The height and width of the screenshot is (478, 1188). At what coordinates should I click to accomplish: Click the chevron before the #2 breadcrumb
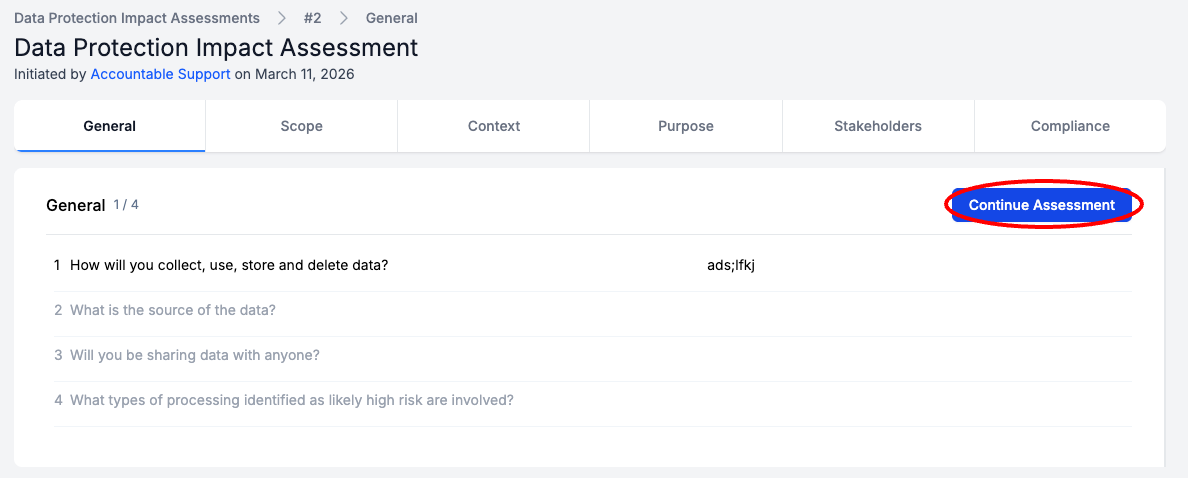282,18
